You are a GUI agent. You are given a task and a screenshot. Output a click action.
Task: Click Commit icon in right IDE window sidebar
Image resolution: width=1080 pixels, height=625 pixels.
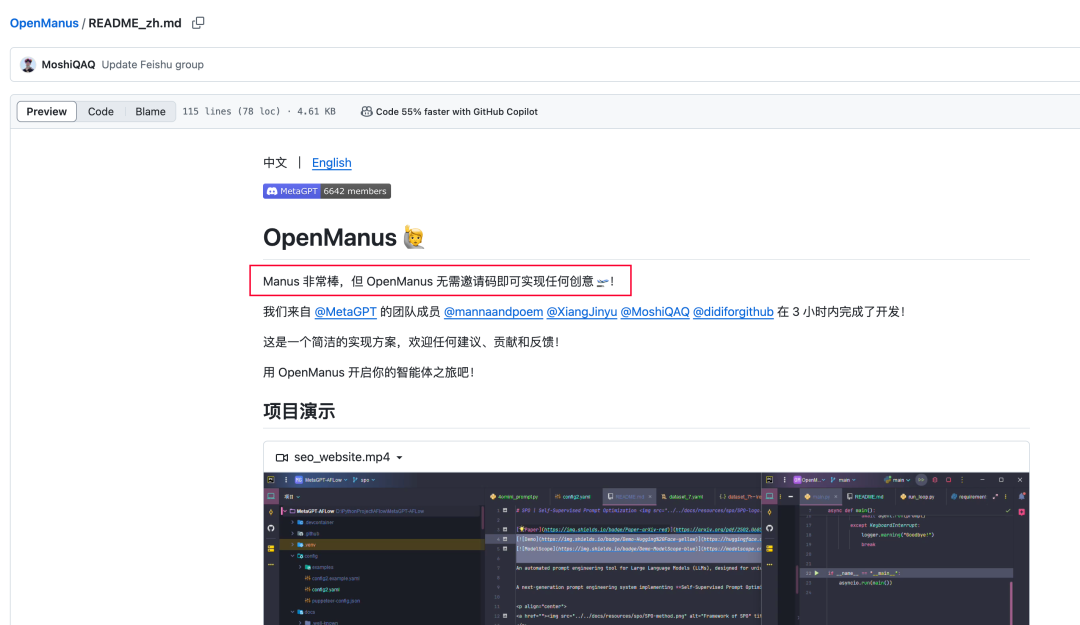point(769,512)
